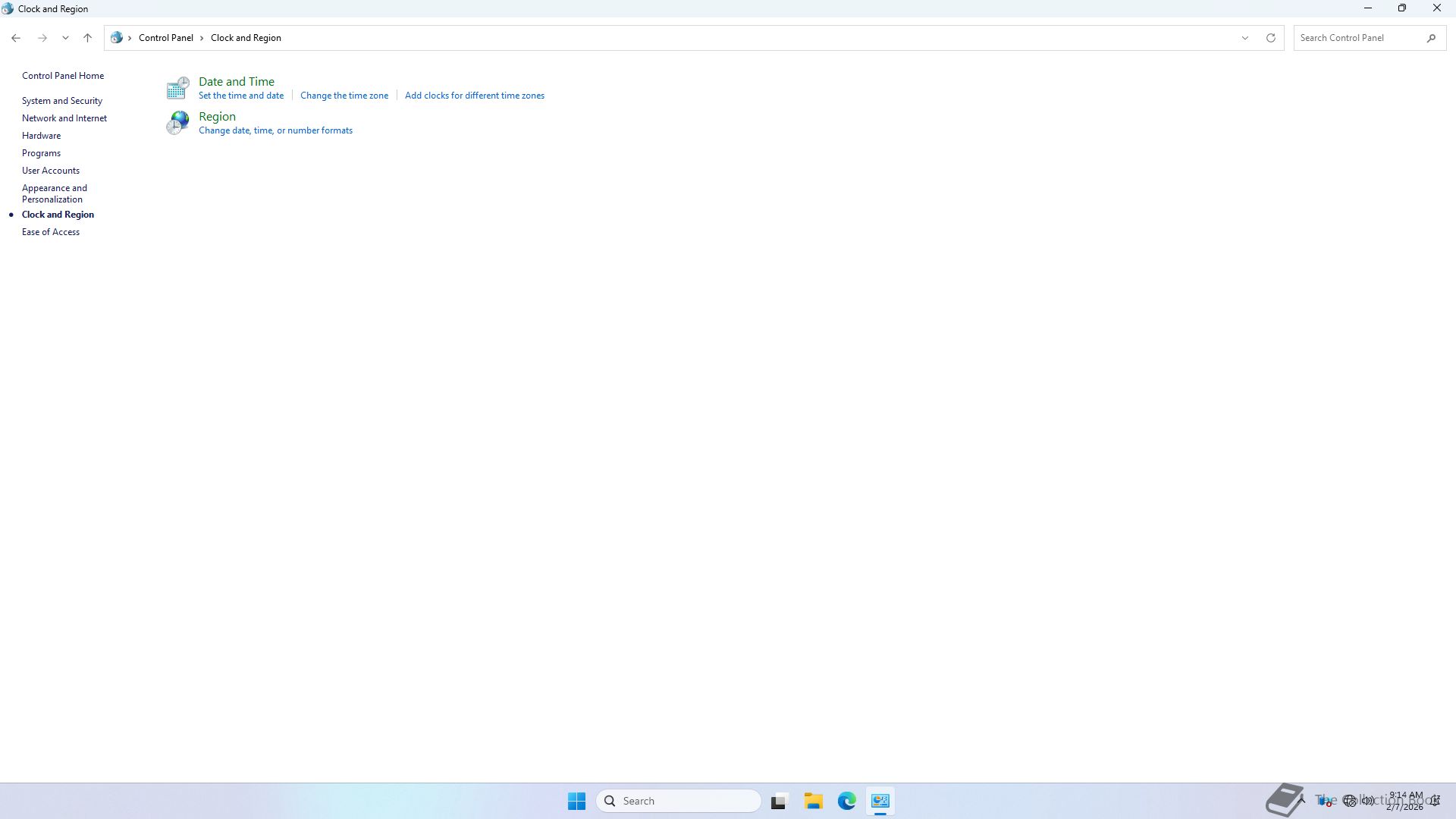
Task: Open the Windows Start menu
Action: tap(576, 801)
